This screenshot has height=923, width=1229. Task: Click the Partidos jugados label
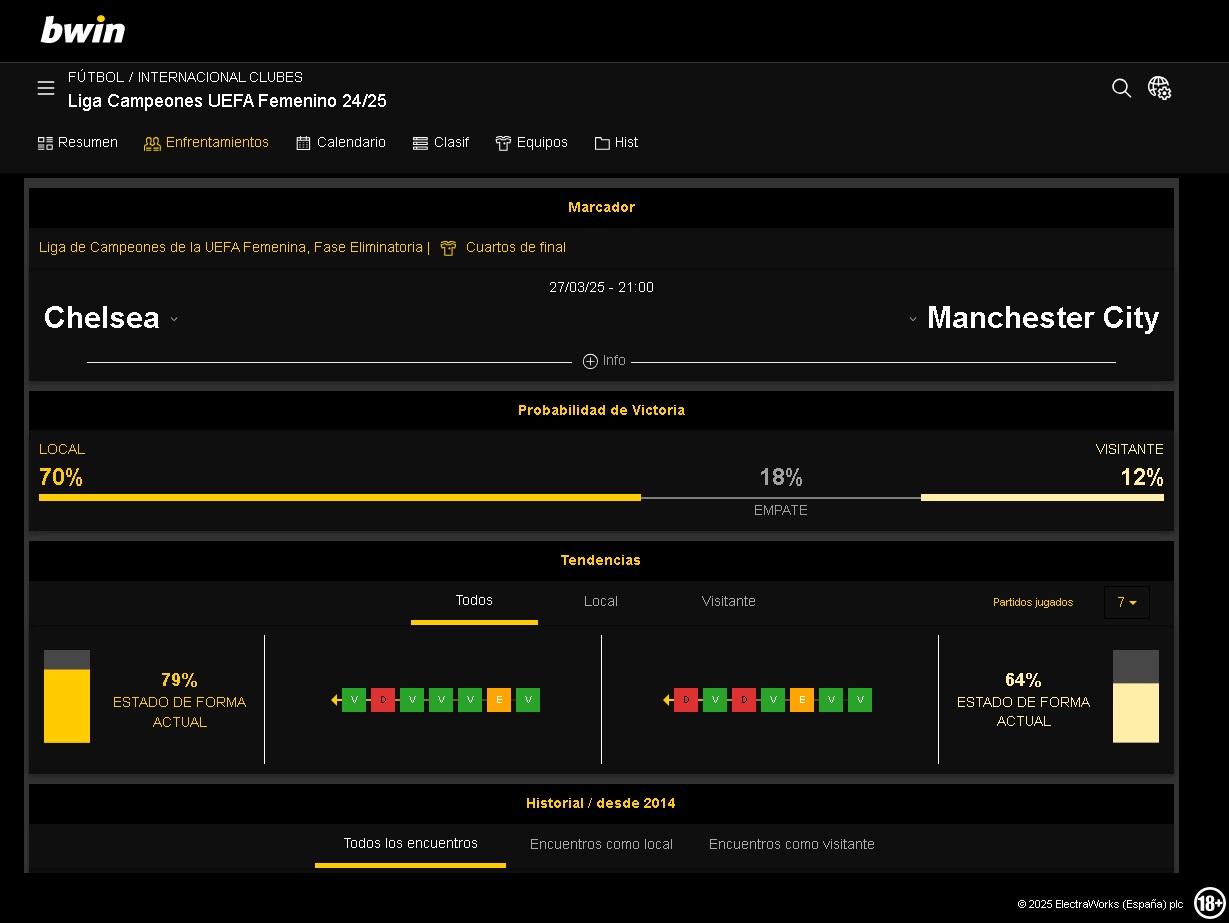pos(1033,603)
